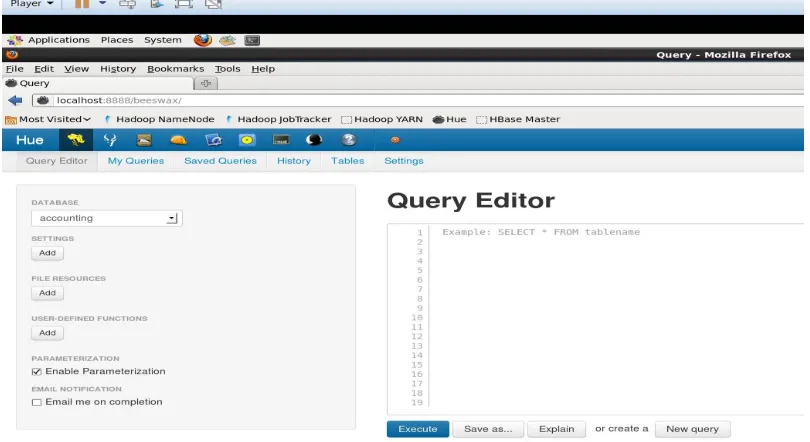Screen dimensions: 810x442
Task: Open the Hadoop YARN bookmark
Action: pyautogui.click(x=382, y=119)
